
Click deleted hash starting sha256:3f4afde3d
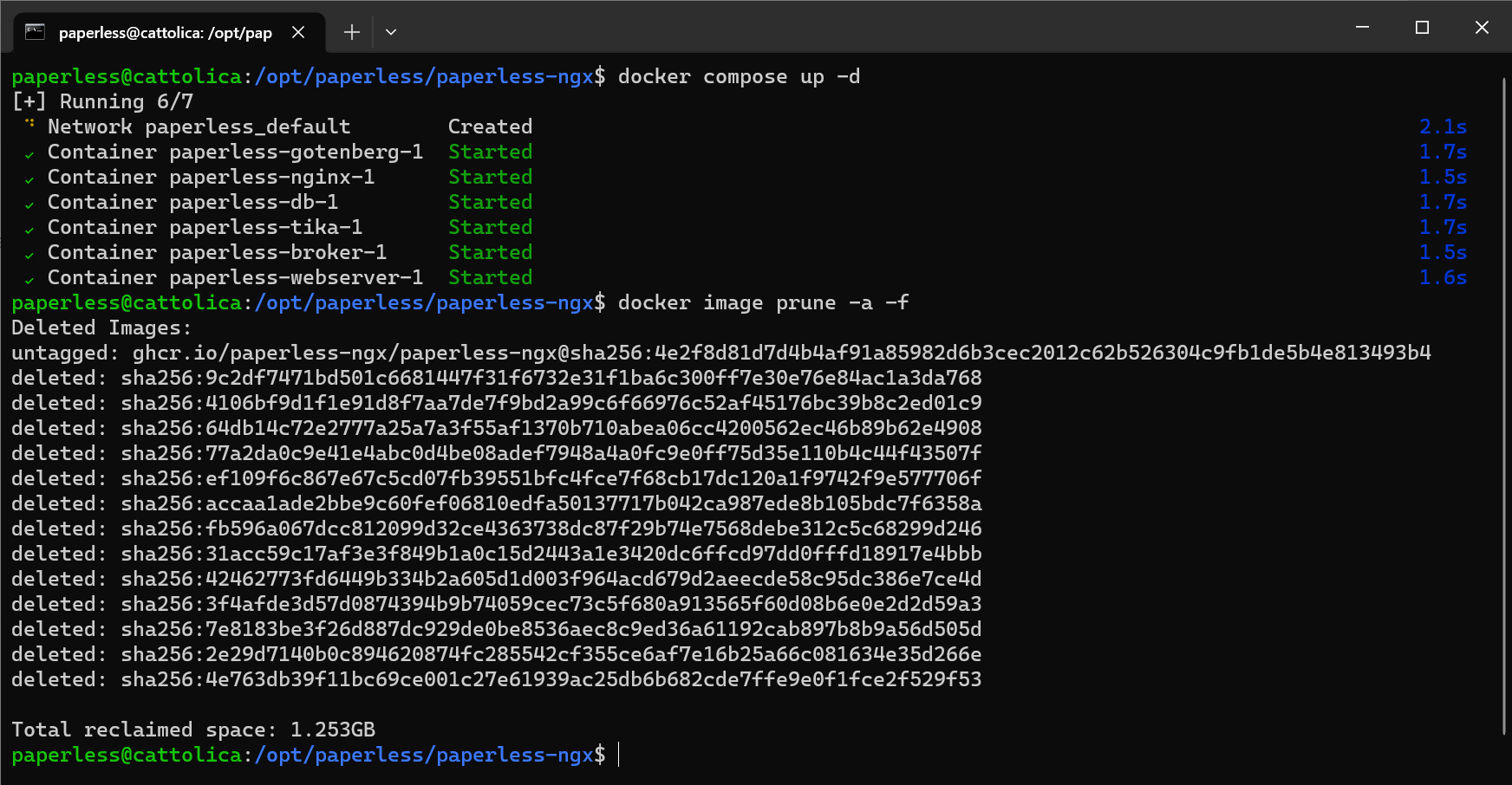[x=551, y=604]
